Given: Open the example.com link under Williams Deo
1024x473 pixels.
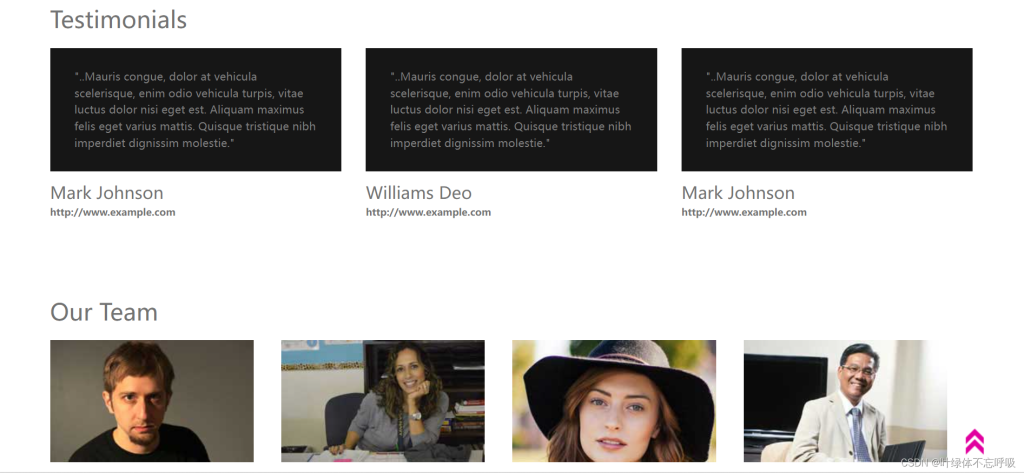Looking at the screenshot, I should [x=428, y=212].
